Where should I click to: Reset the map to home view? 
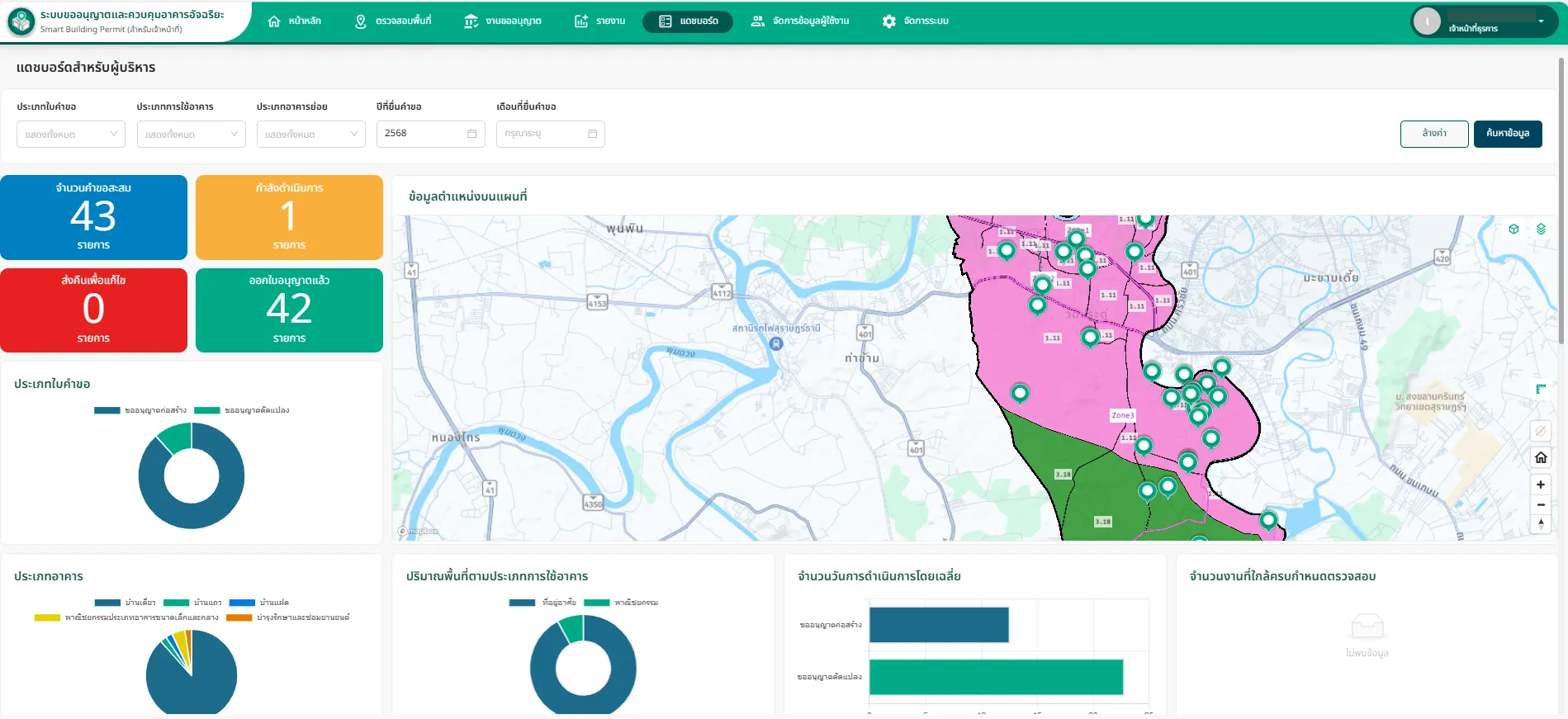(x=1541, y=457)
